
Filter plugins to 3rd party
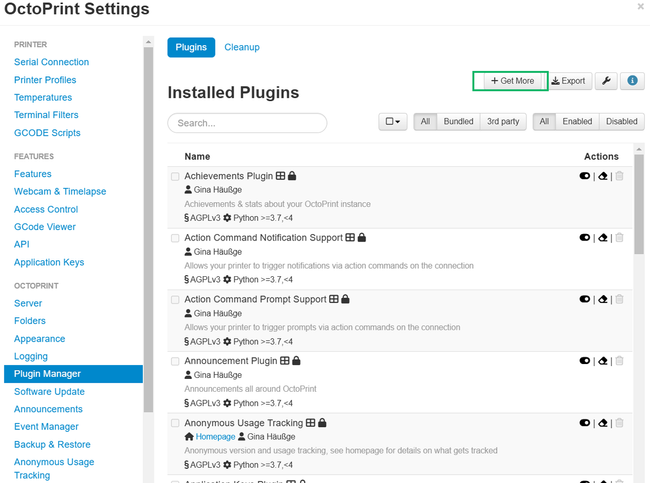click(503, 122)
